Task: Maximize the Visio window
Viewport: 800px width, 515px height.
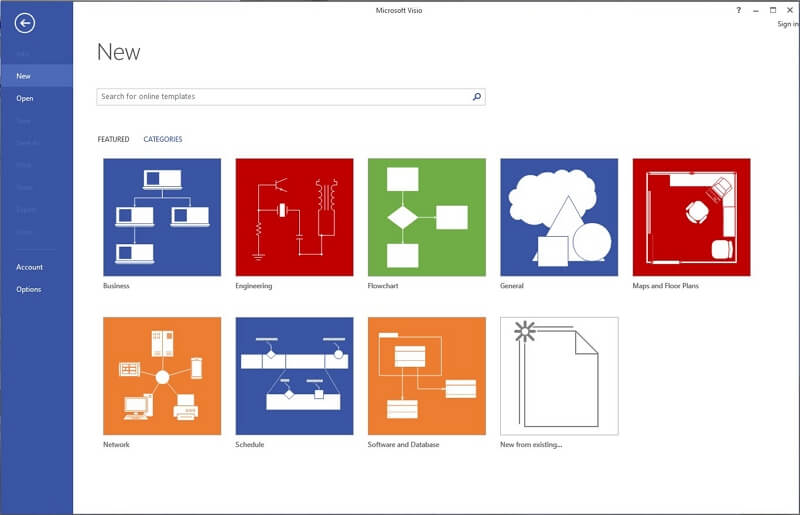Action: click(773, 10)
